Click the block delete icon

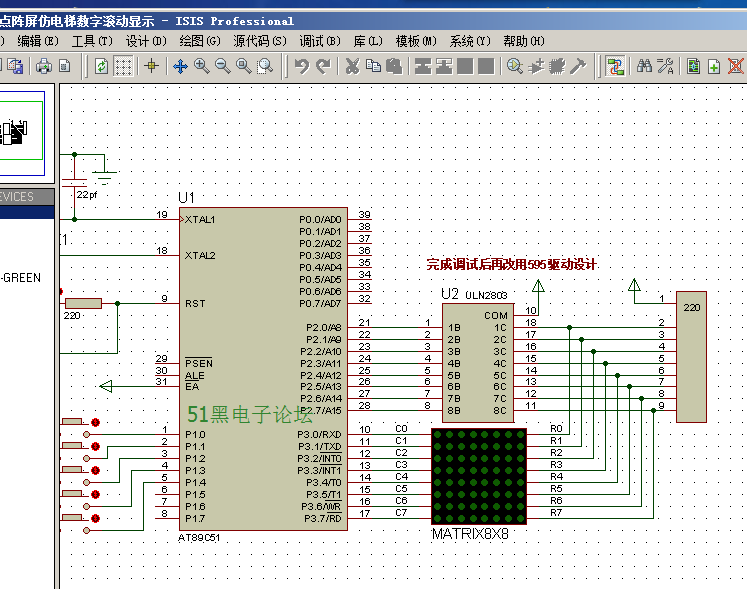point(486,66)
